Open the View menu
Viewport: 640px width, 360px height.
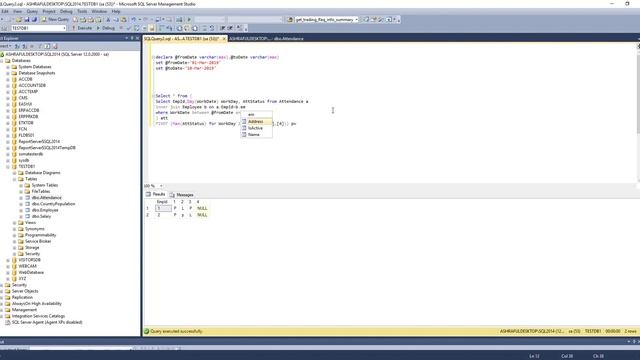[x=18, y=11]
